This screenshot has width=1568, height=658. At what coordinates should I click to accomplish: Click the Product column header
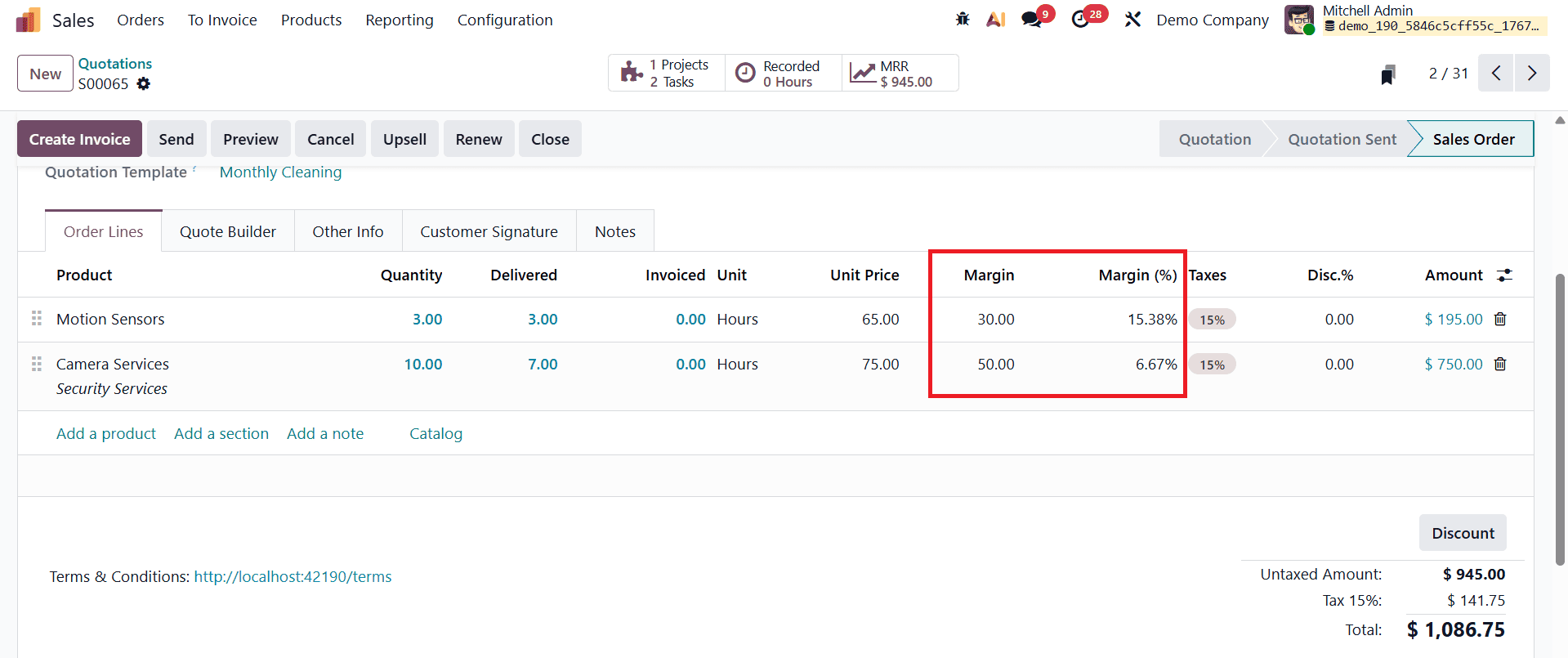point(84,275)
